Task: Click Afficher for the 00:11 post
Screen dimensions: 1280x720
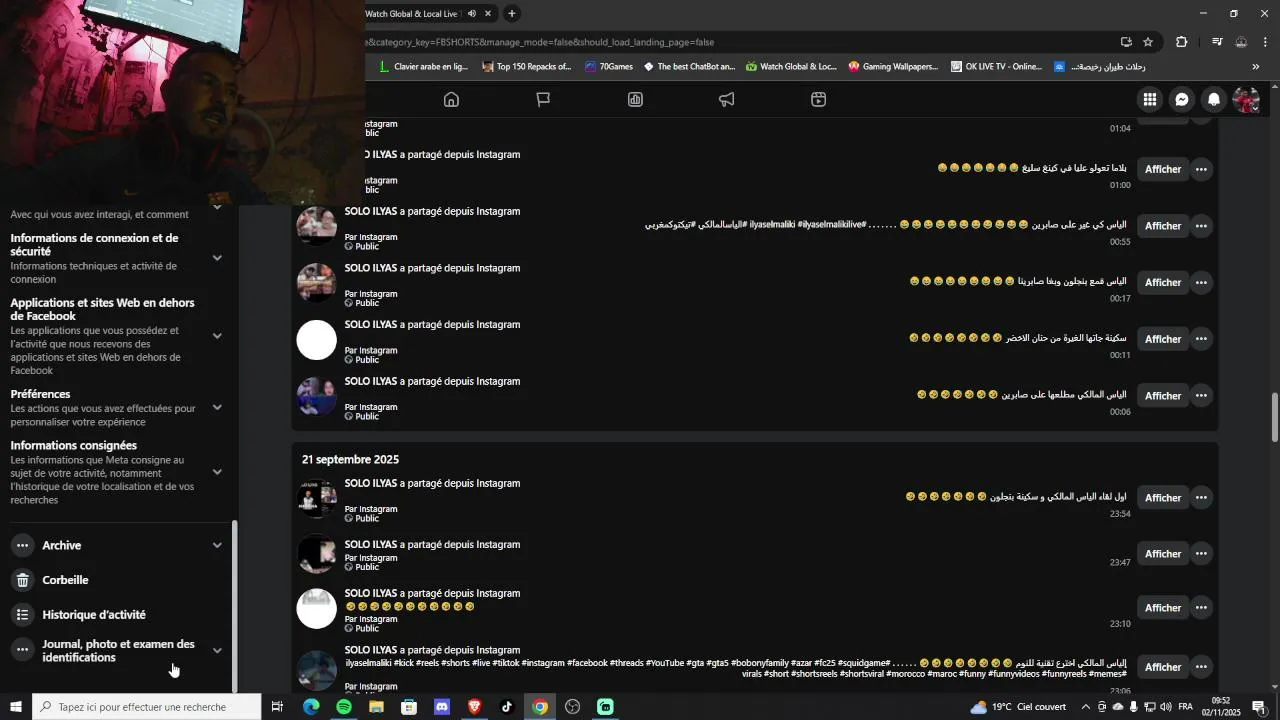Action: tap(1163, 339)
